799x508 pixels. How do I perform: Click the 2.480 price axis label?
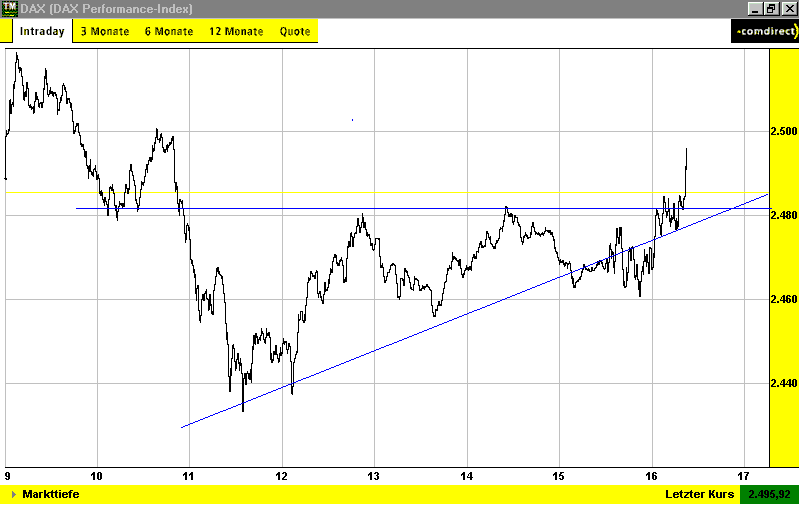coord(784,216)
